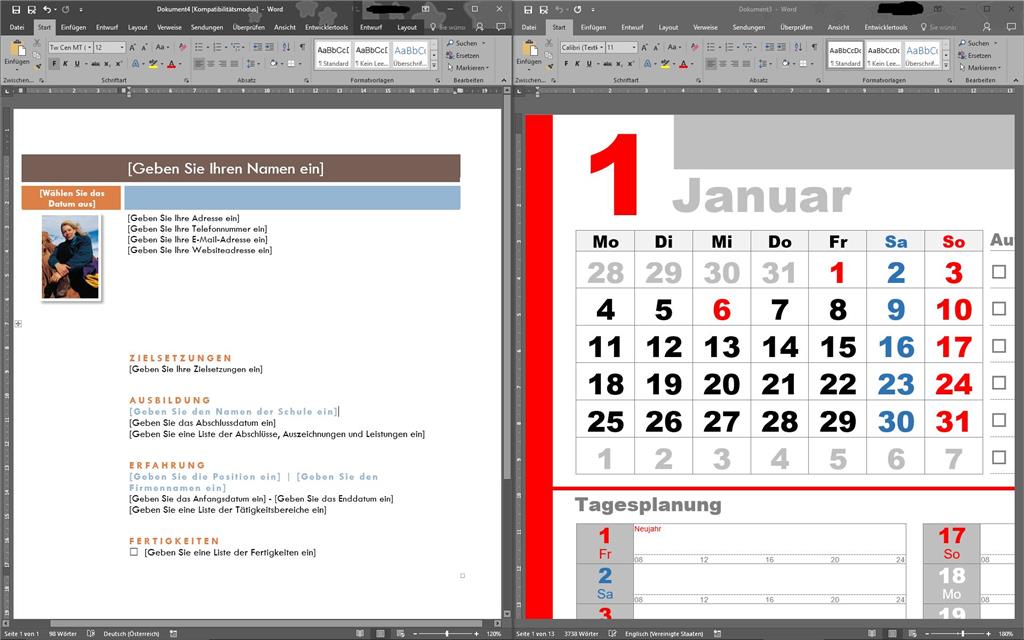Expand styles gallery in Dokument3 ribbon
Viewport: 1024px width, 640px height.
[946, 65]
